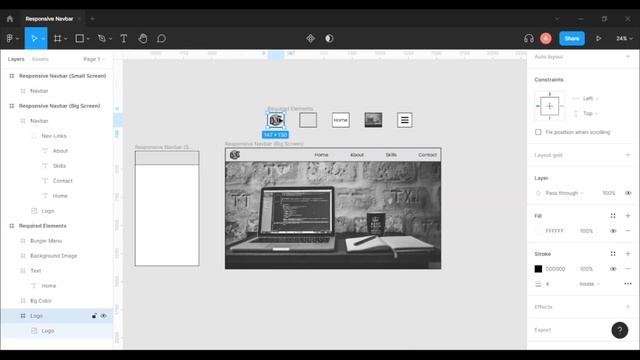This screenshot has height=360, width=640.
Task: Open the zoom level 24% dropdown
Action: tap(624, 38)
